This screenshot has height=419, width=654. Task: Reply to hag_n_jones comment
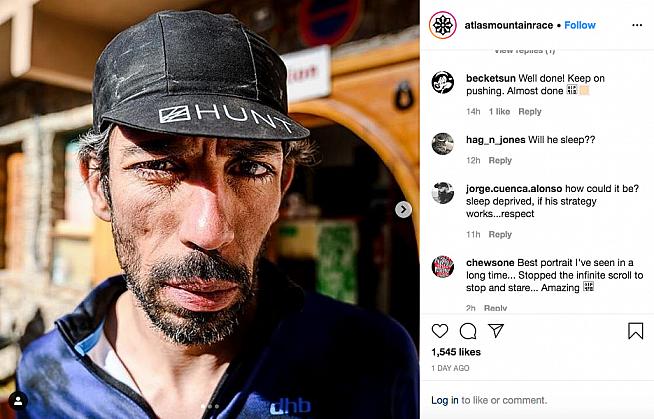tap(500, 160)
